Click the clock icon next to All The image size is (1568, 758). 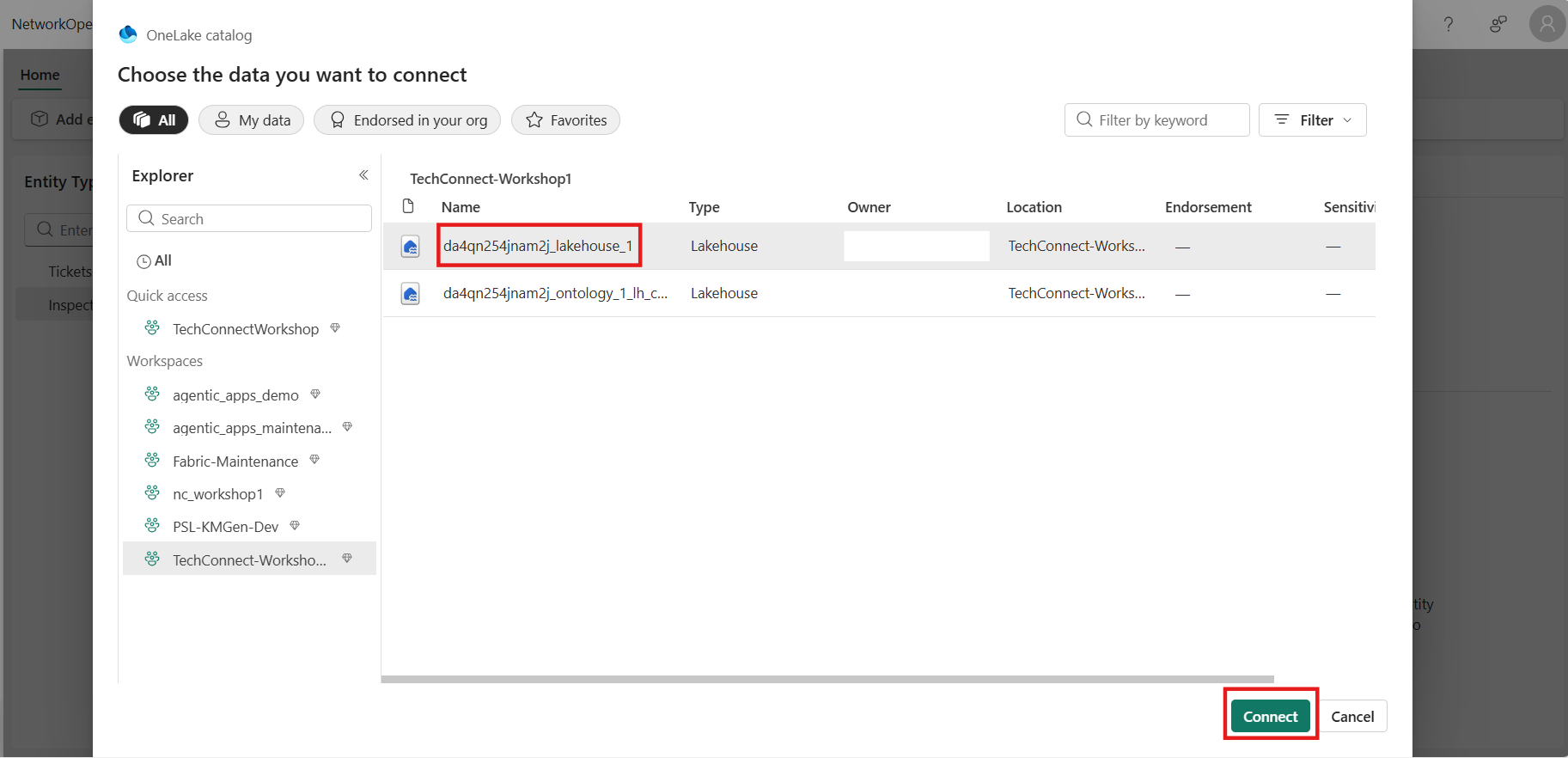pyautogui.click(x=143, y=261)
